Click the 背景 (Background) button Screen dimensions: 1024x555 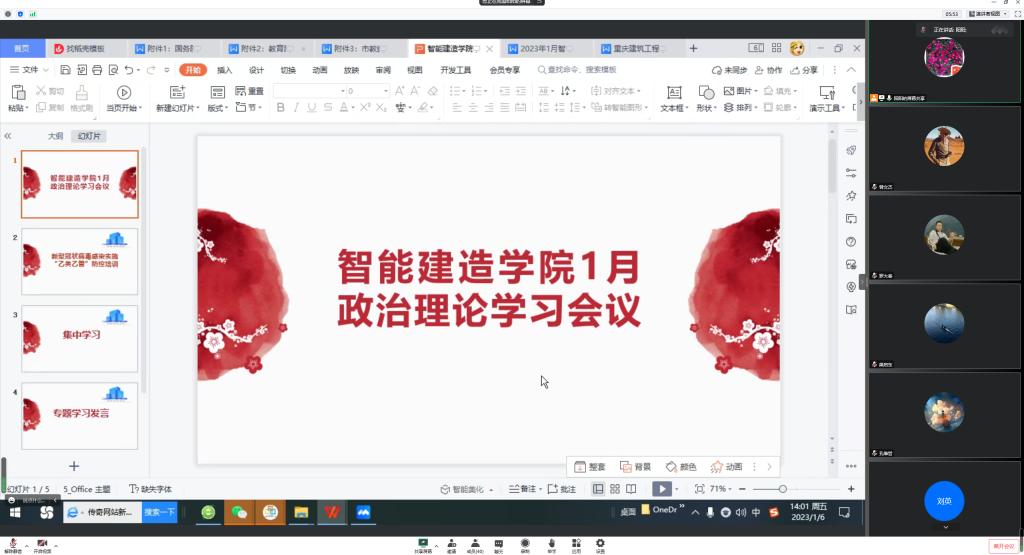(x=636, y=467)
